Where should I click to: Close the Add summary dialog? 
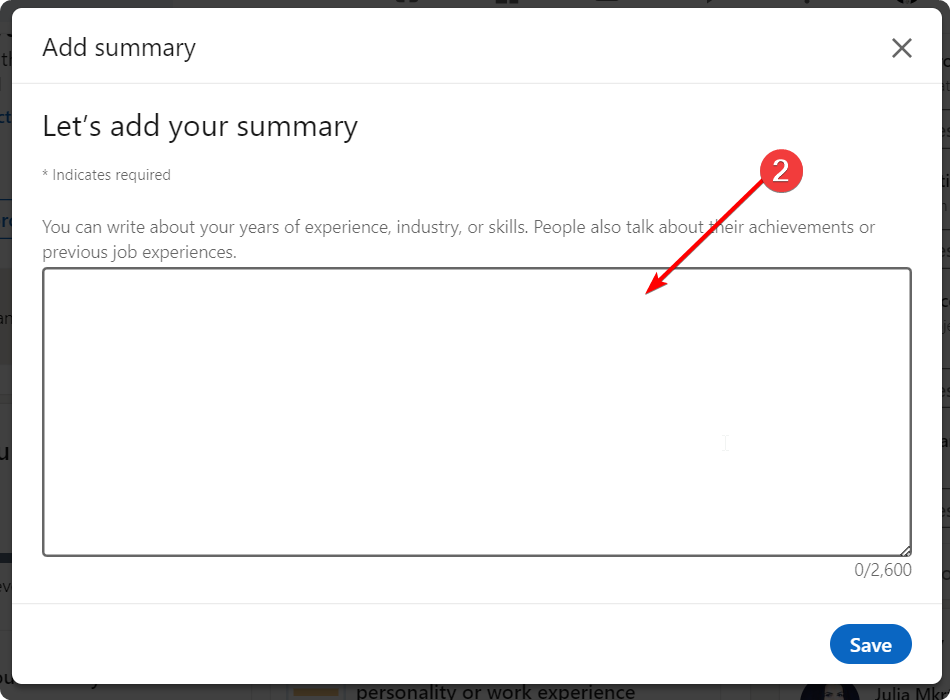(902, 48)
